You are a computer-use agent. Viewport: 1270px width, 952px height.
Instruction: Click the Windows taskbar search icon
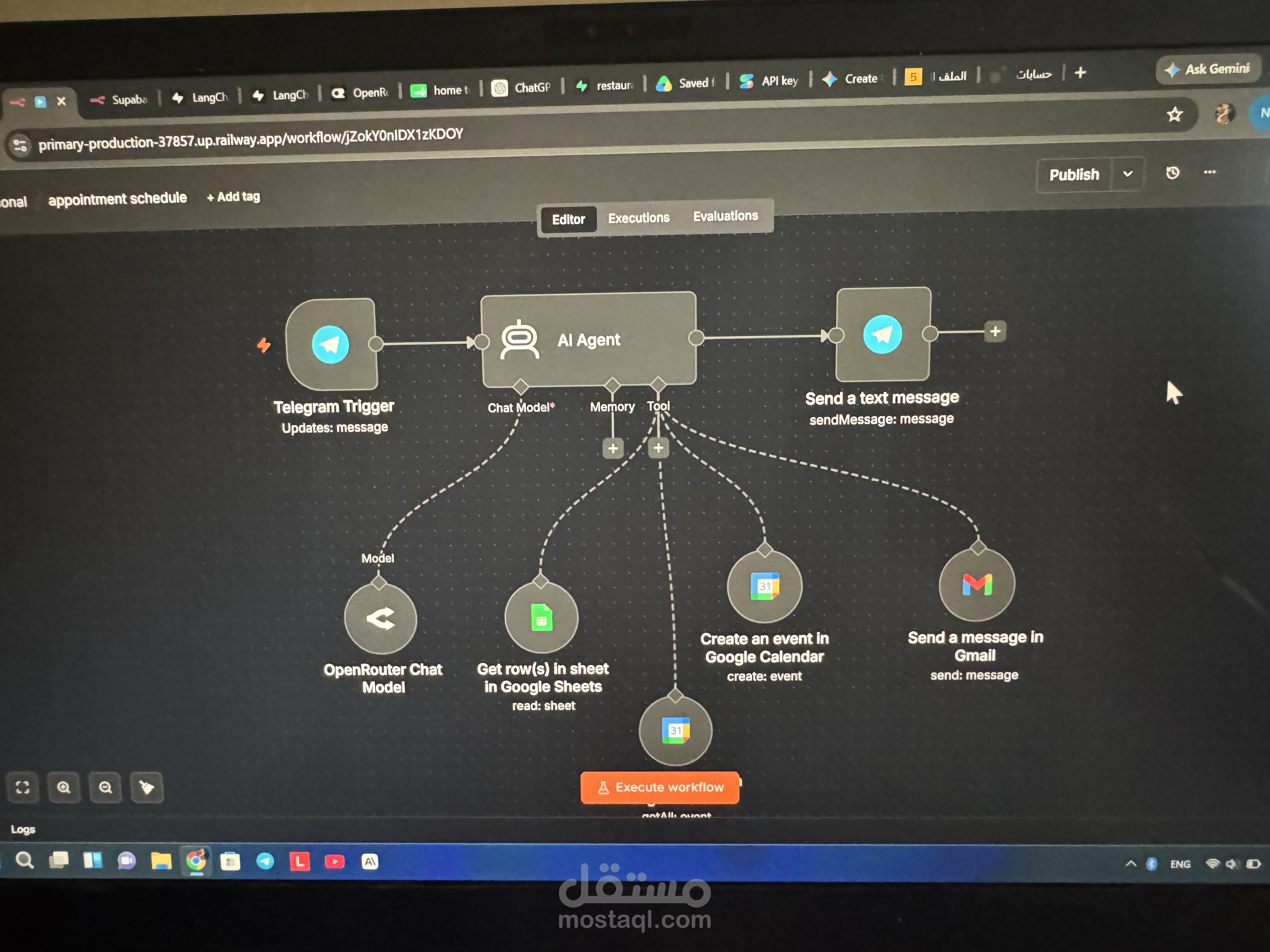pyautogui.click(x=24, y=860)
